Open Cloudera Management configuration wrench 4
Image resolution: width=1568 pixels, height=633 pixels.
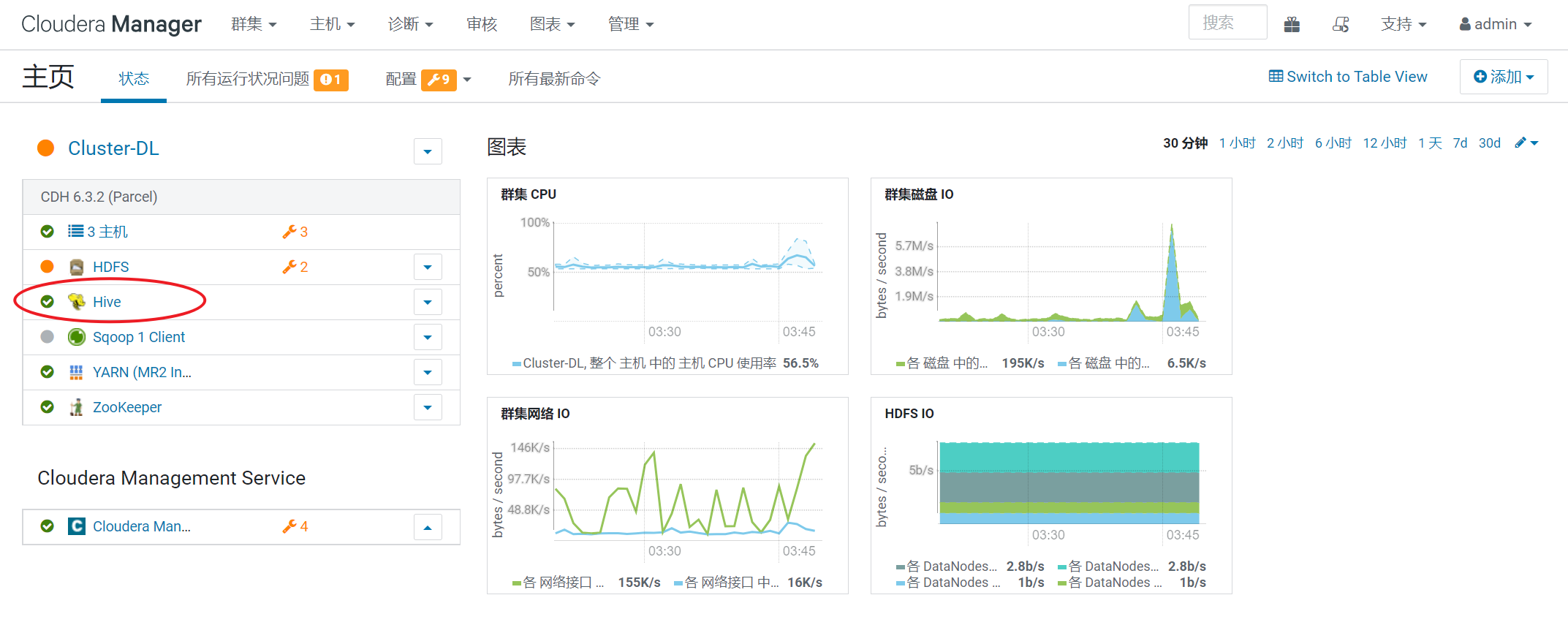pyautogui.click(x=295, y=526)
